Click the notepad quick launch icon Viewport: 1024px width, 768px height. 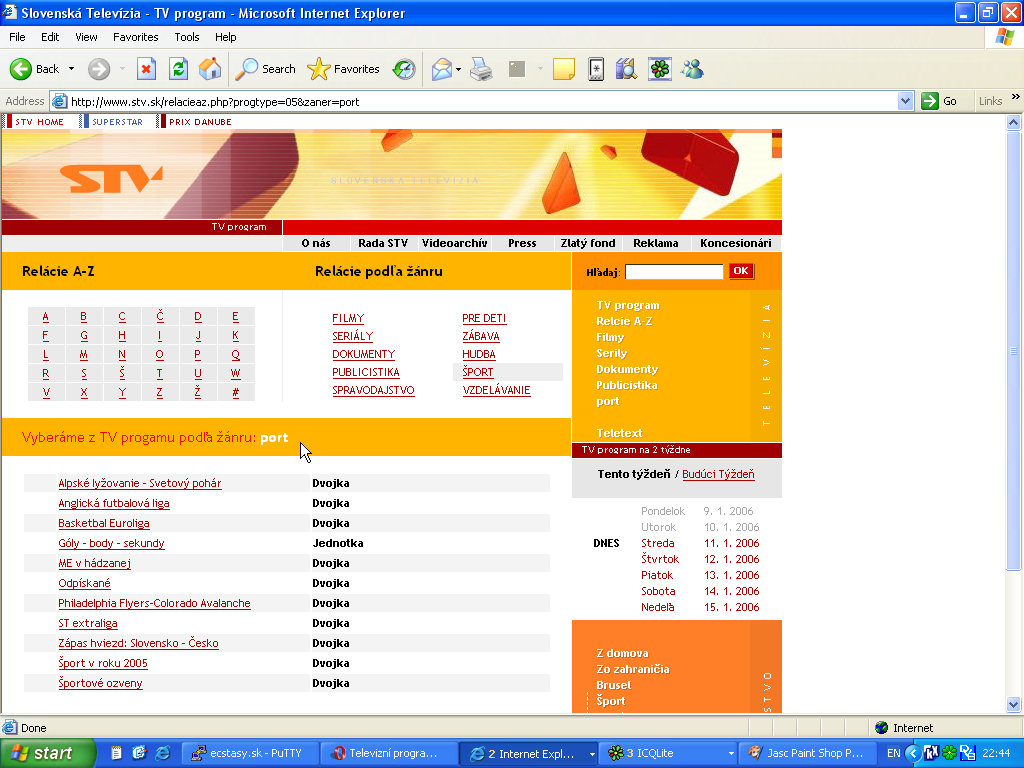click(x=116, y=753)
